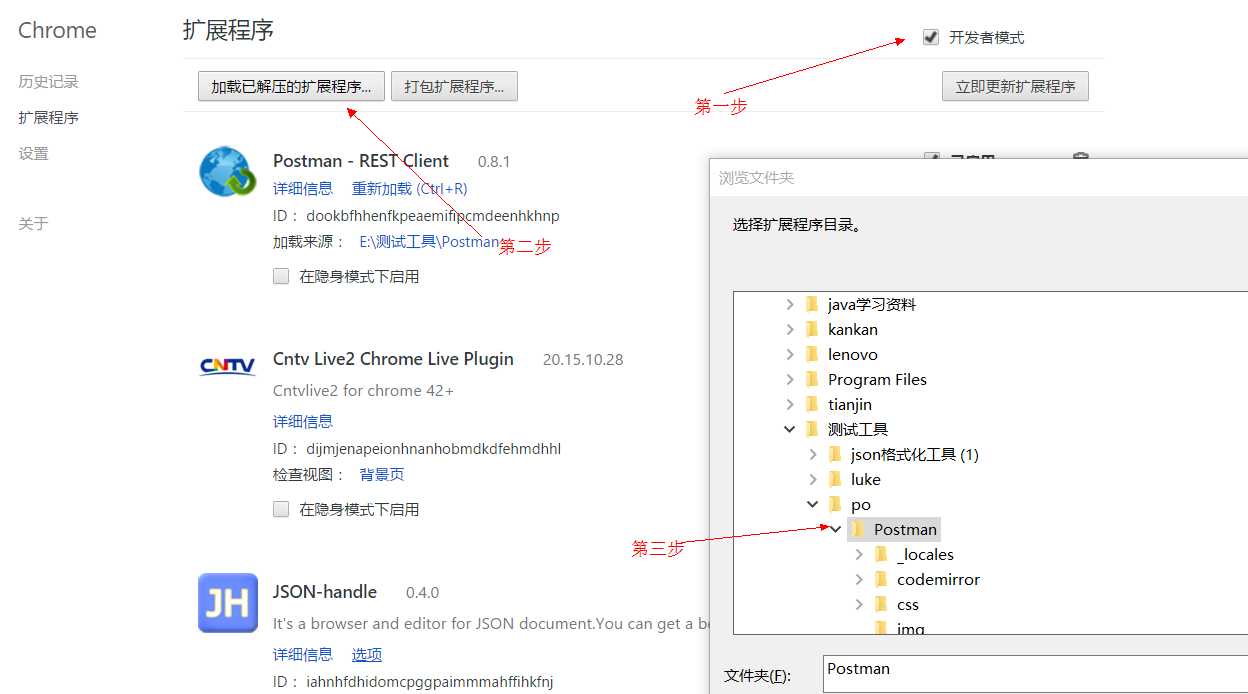Viewport: 1248px width, 694px height.
Task: Open 详细信息 link for JSON-handle
Action: pos(303,655)
